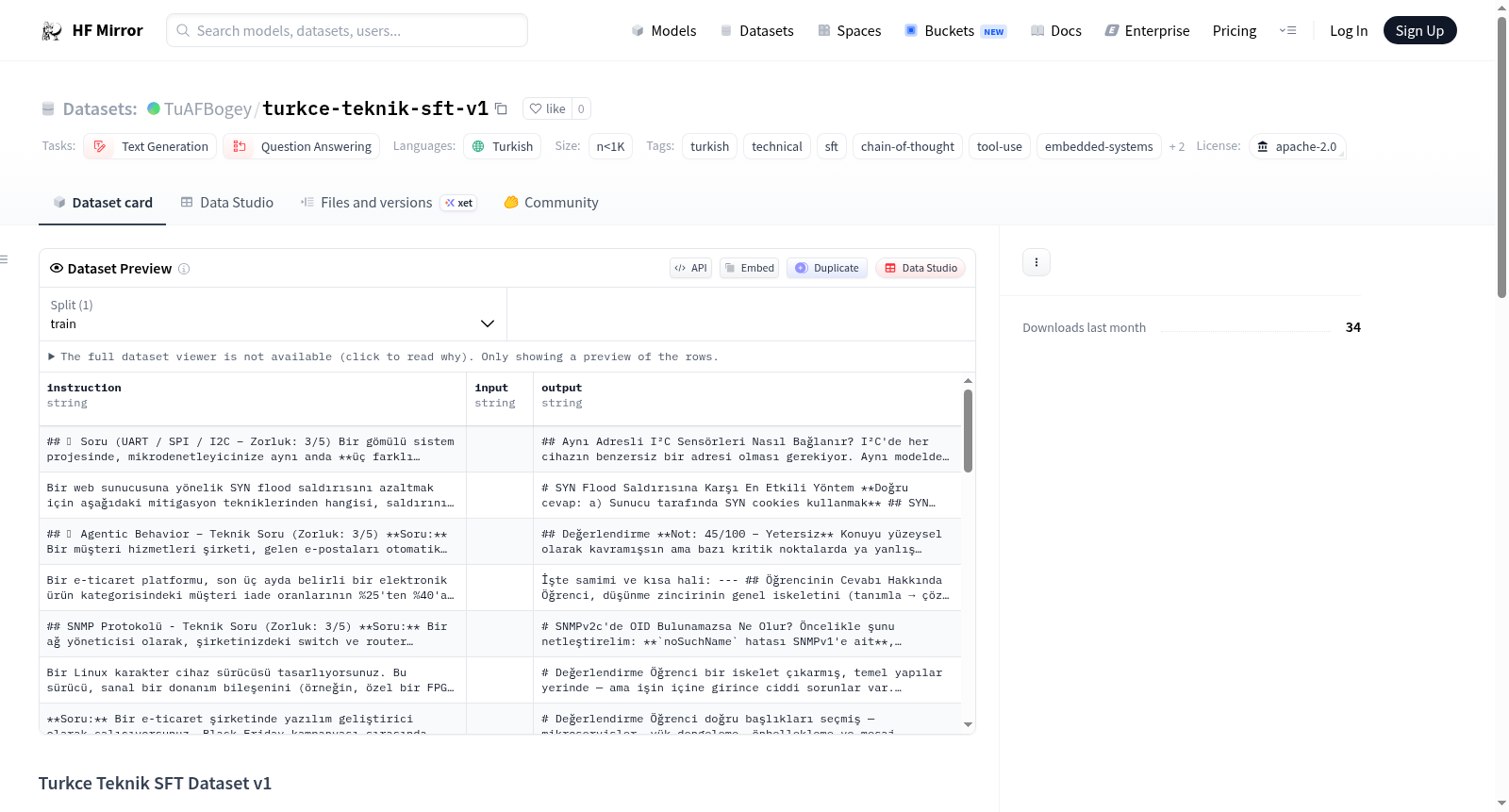Click the xet badge on Files tab
1509x812 pixels.
[459, 203]
